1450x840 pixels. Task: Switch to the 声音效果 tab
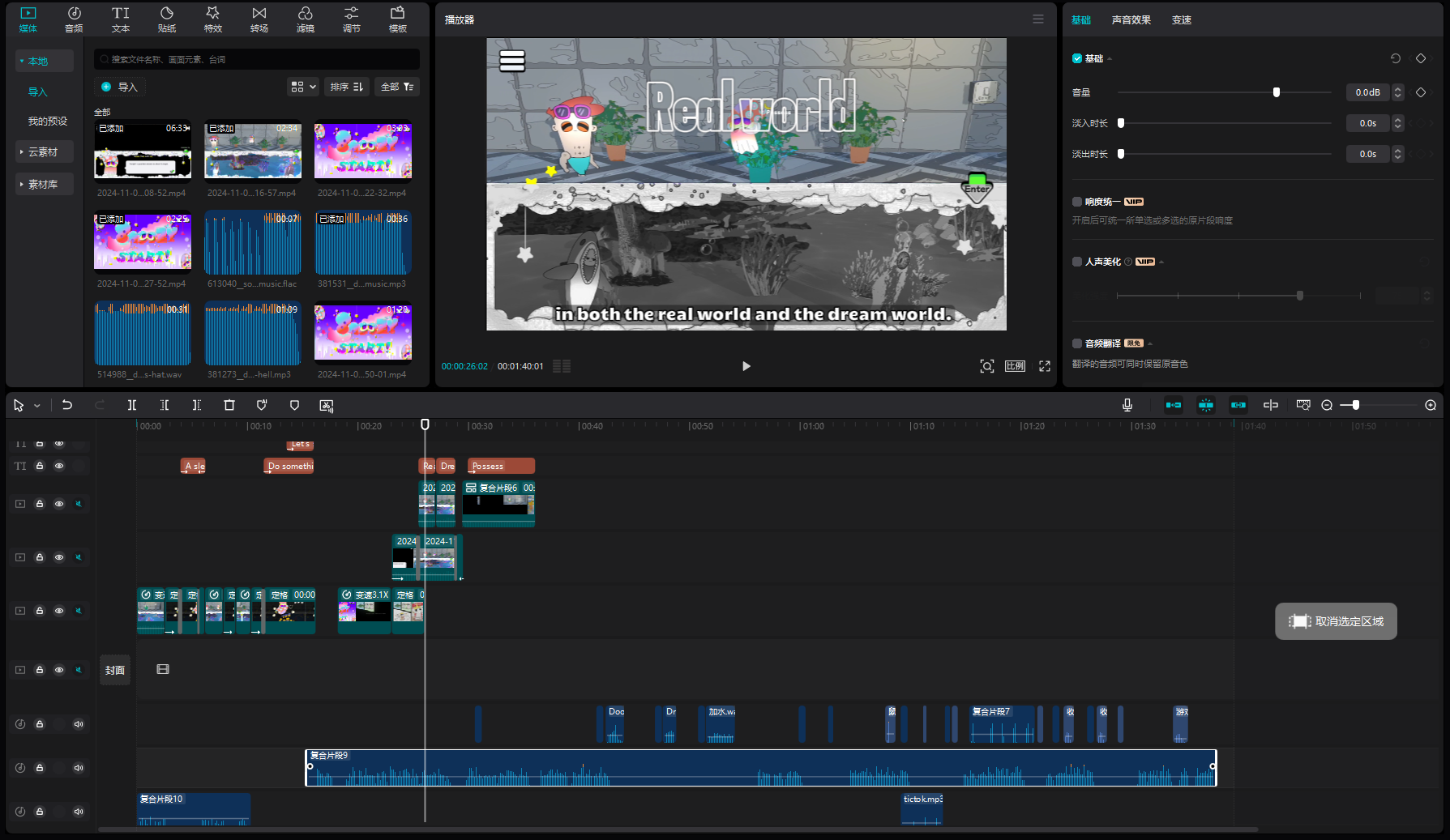coord(1131,19)
